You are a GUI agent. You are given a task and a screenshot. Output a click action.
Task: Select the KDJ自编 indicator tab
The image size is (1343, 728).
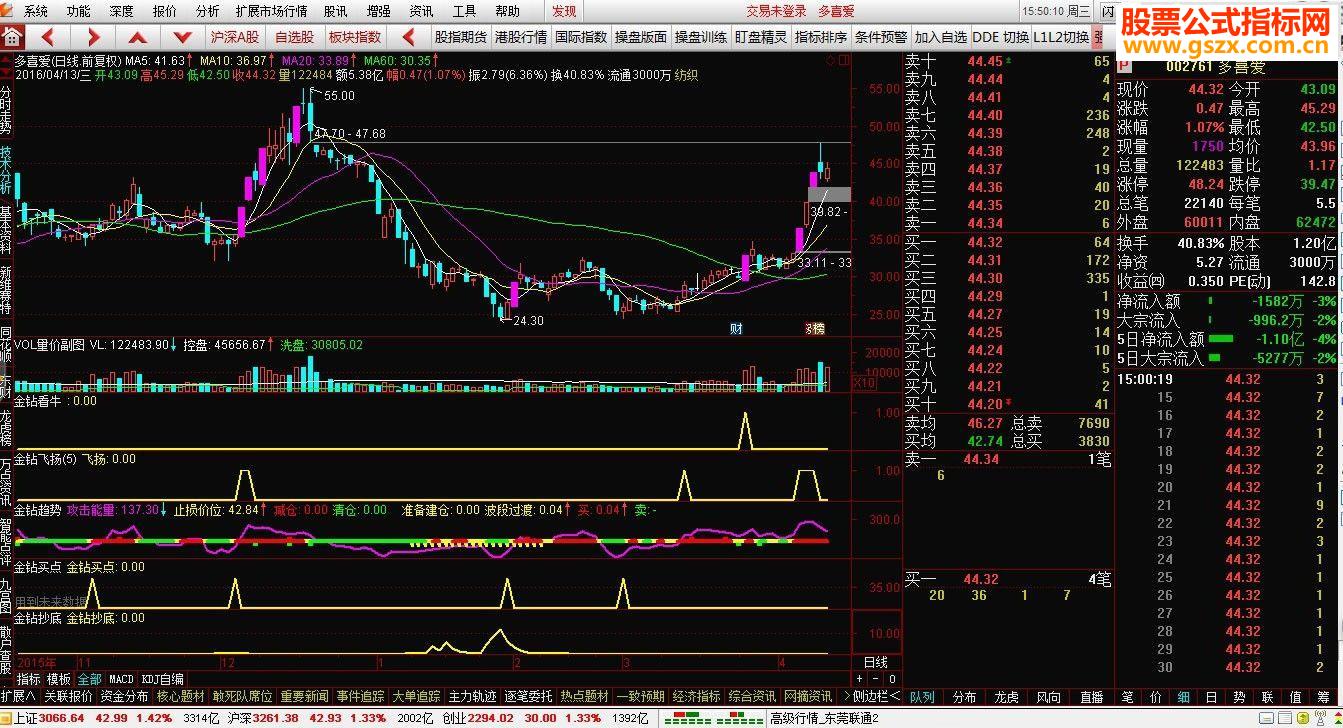[162, 679]
